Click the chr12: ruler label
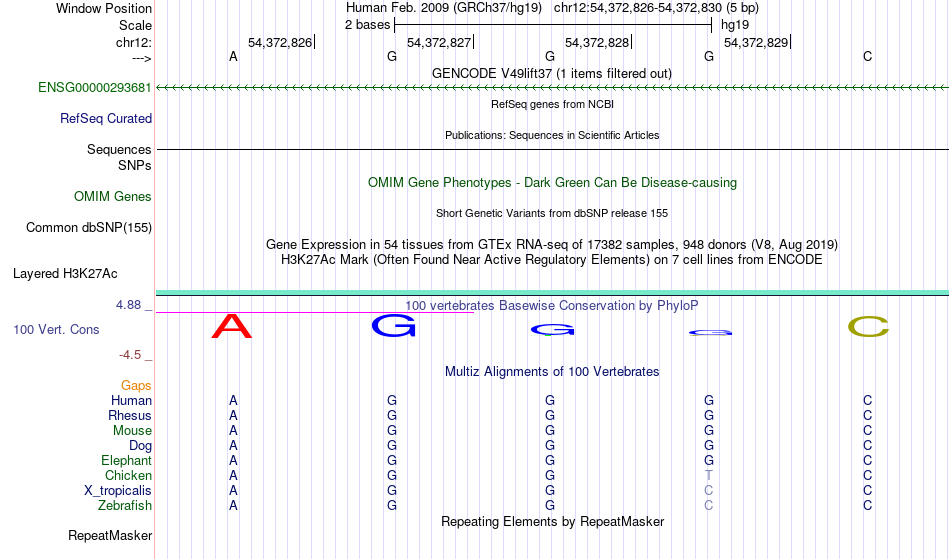Image resolution: width=950 pixels, height=559 pixels. tap(133, 43)
